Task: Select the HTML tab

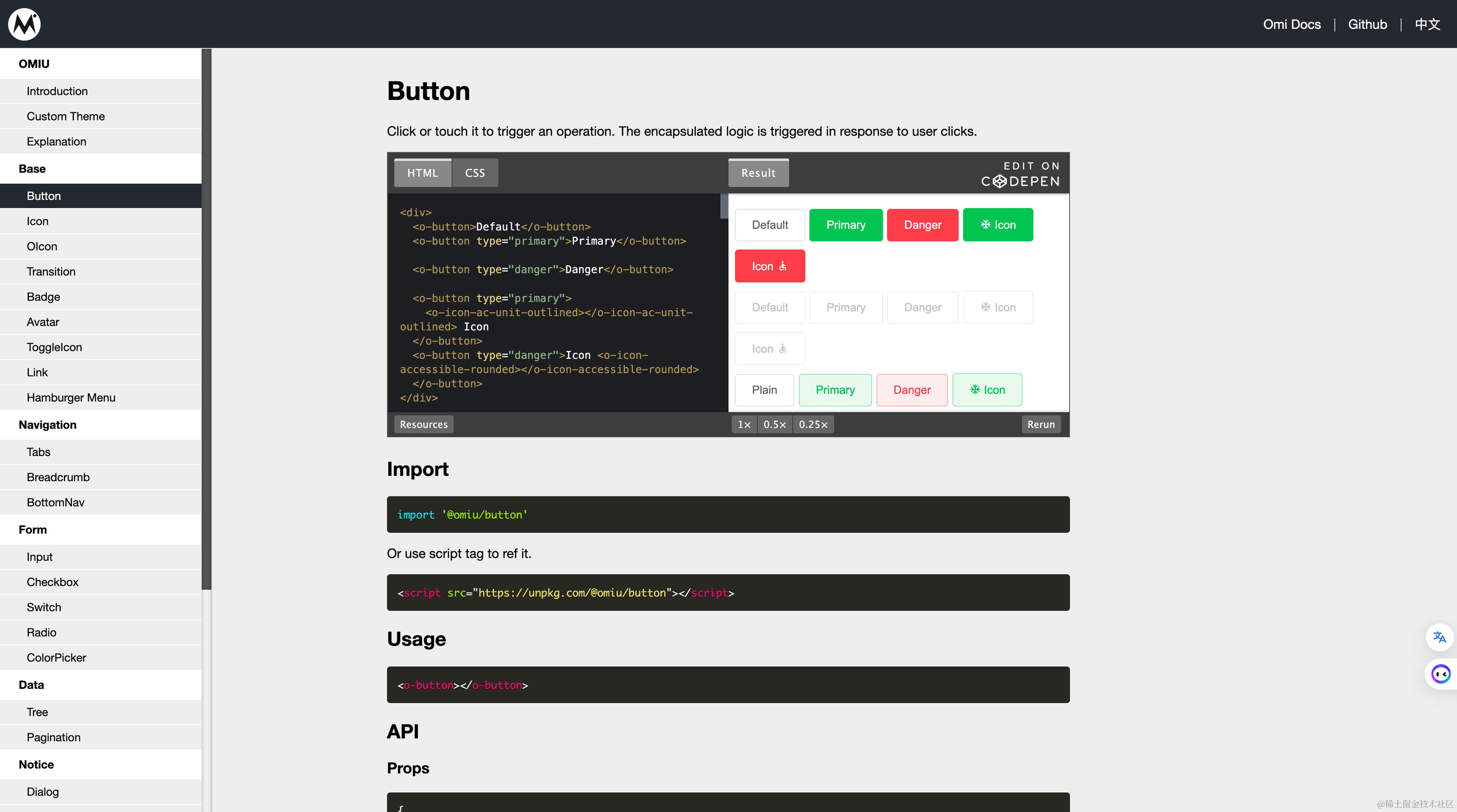Action: (x=423, y=173)
